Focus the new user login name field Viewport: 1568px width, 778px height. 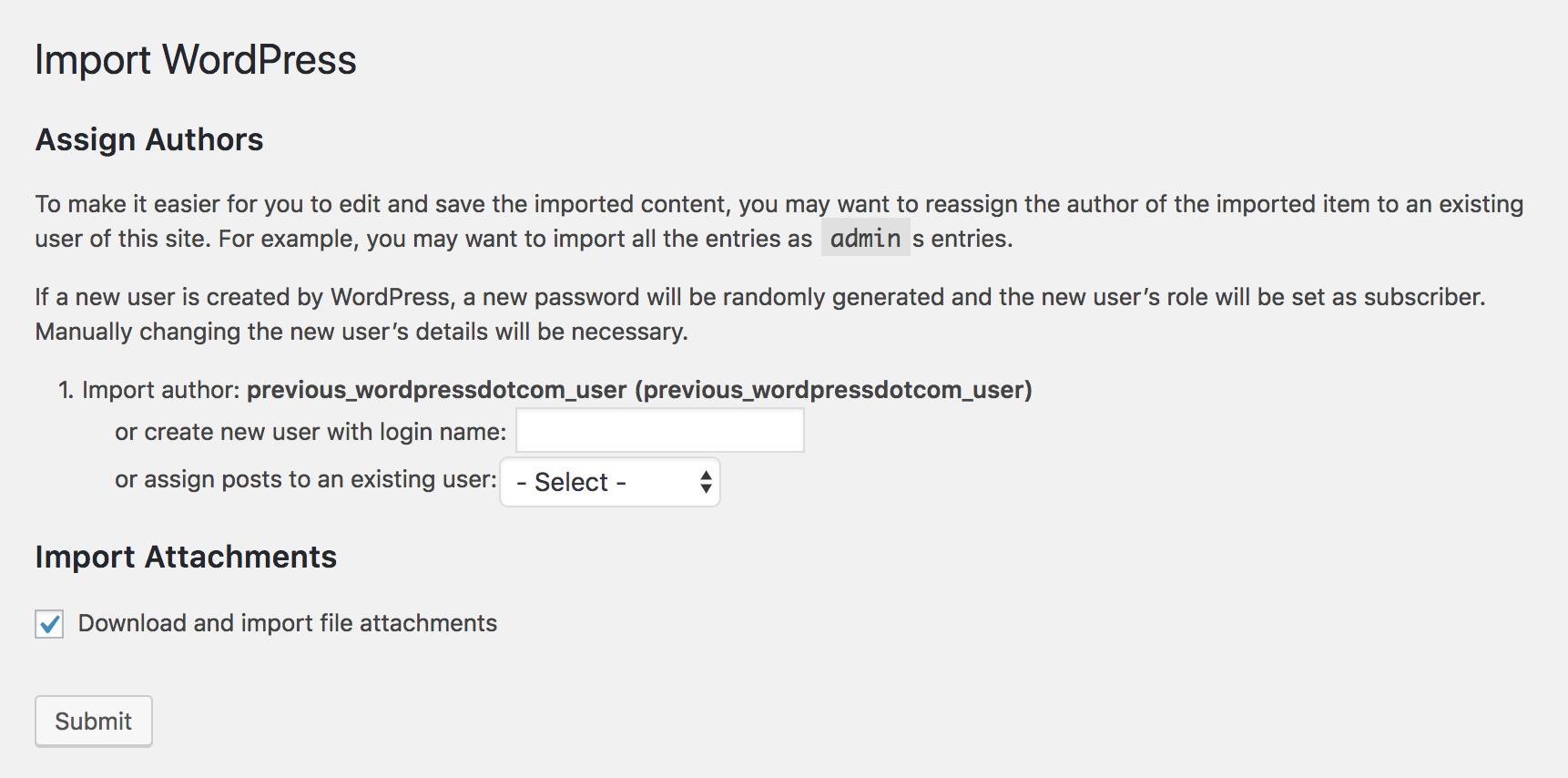coord(658,429)
